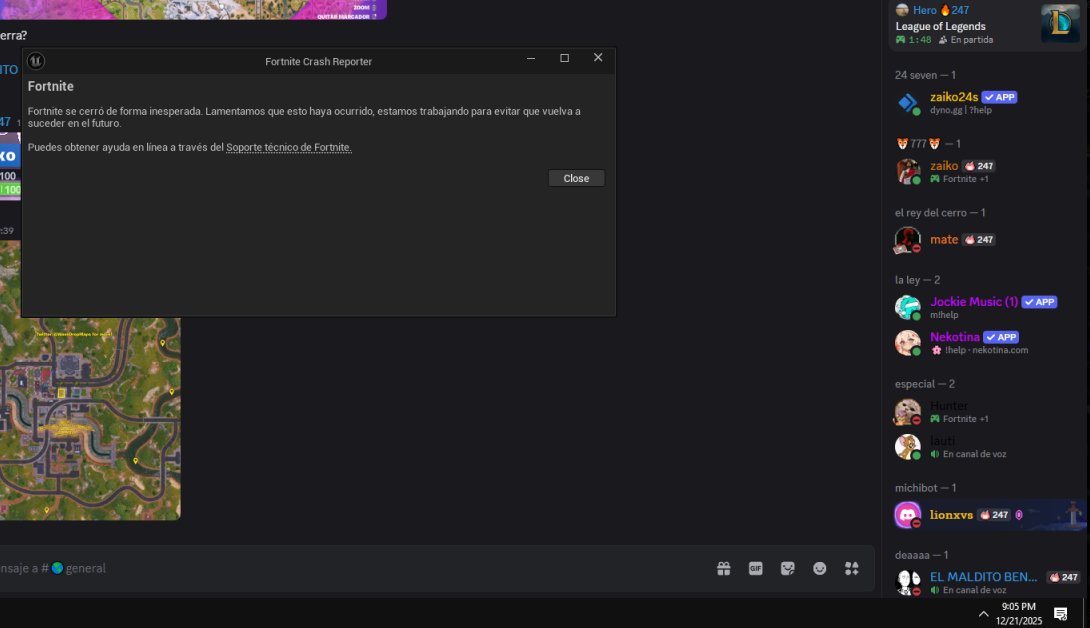Open Jockie Music (1) bot avatar
The height and width of the screenshot is (628, 1090).
907,307
